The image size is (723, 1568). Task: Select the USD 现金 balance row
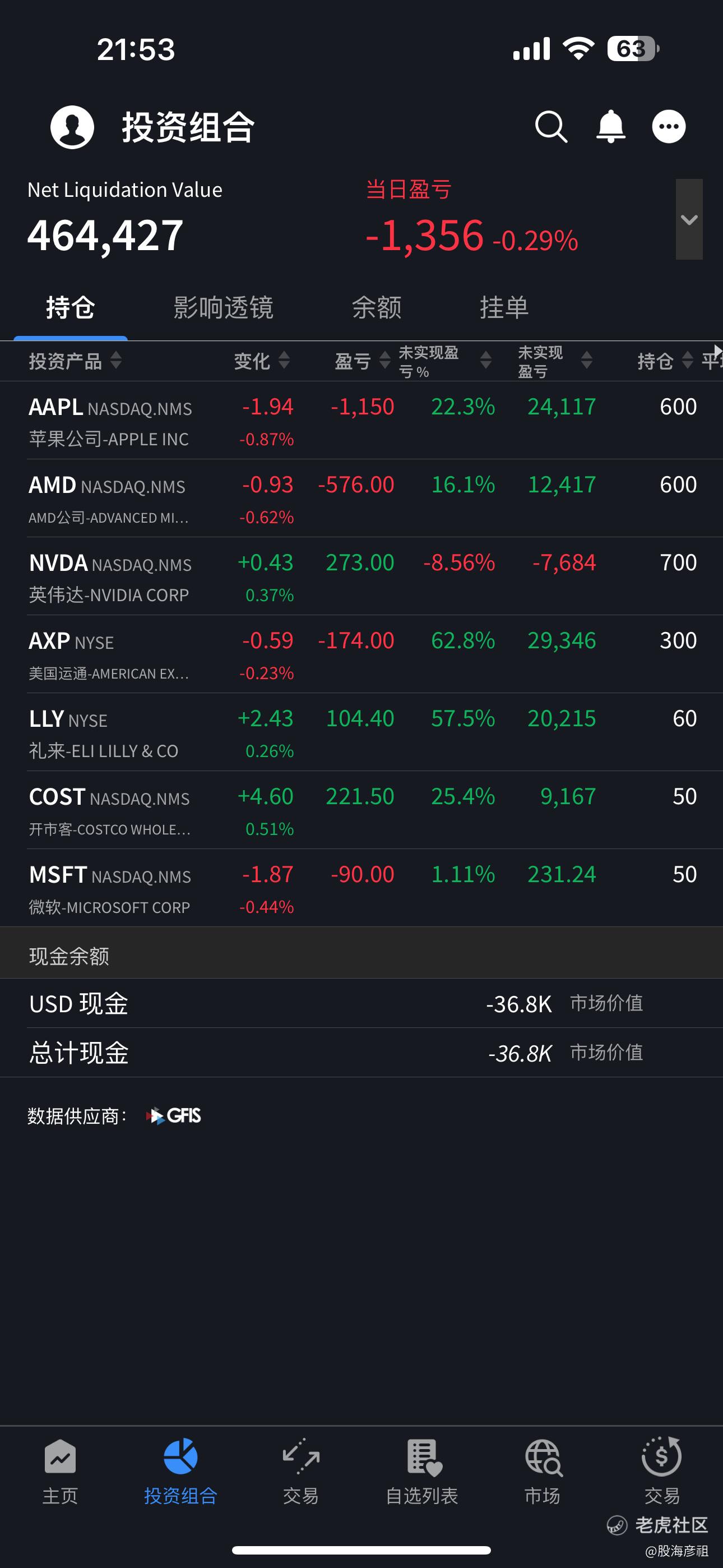[361, 1004]
